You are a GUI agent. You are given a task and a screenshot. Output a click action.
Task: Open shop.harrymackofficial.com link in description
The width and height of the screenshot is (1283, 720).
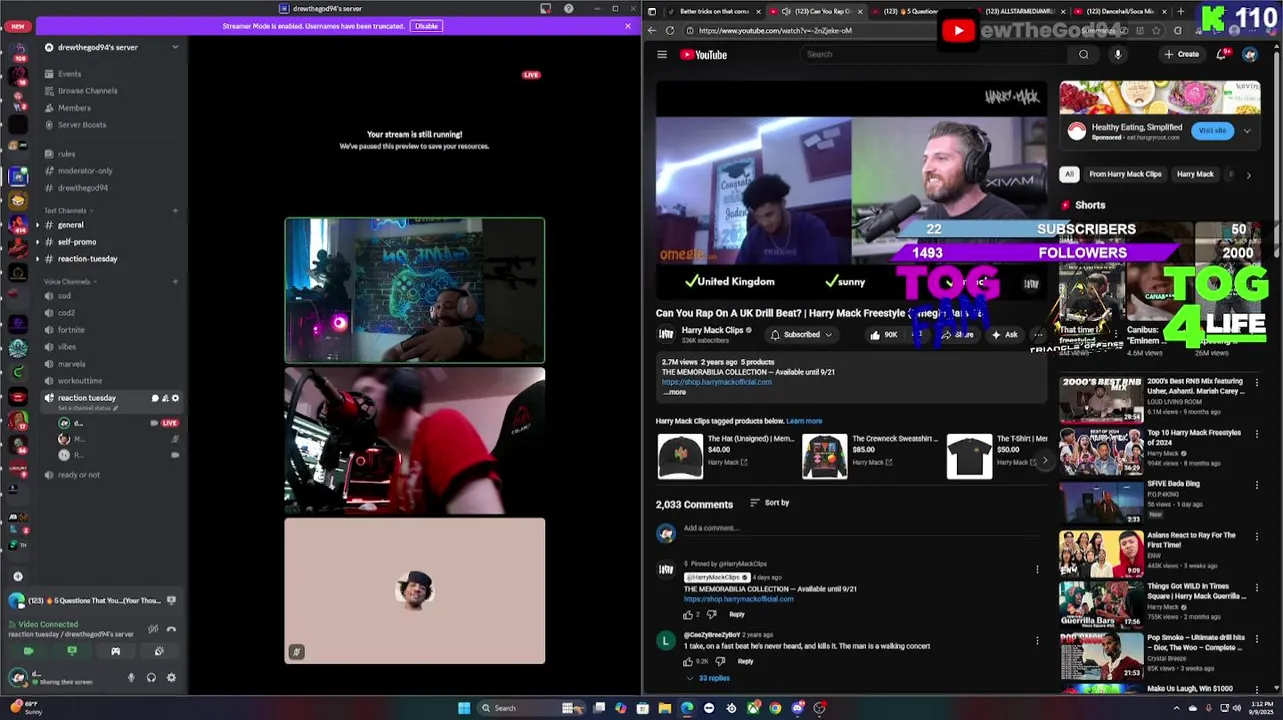coord(716,382)
